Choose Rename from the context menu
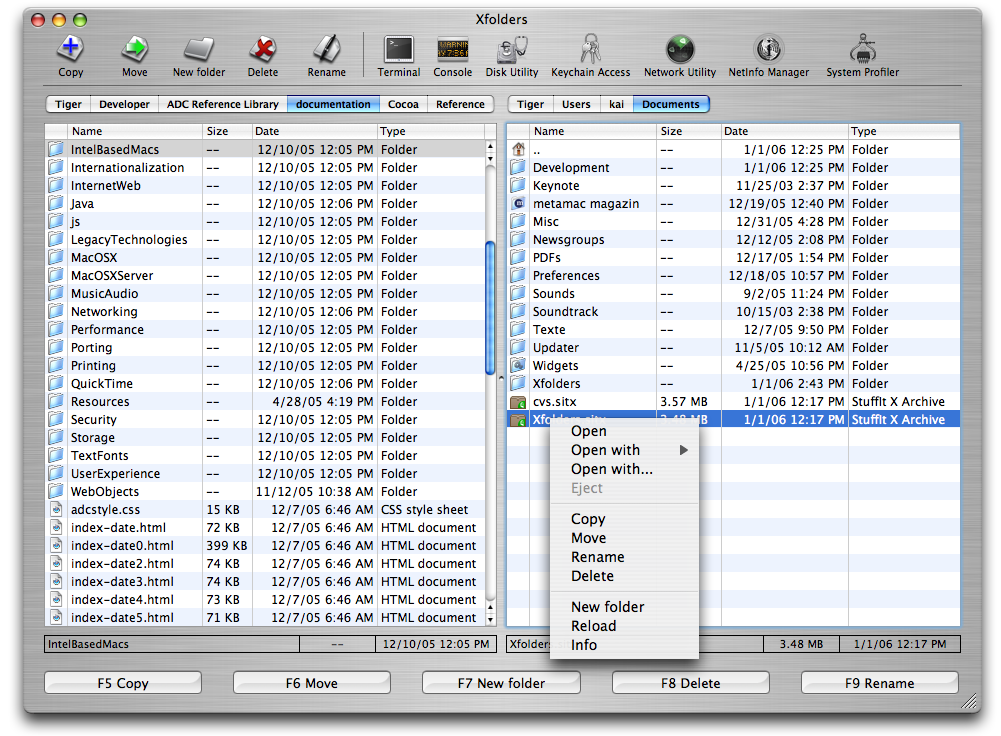This screenshot has height=736, width=1001. (624, 557)
